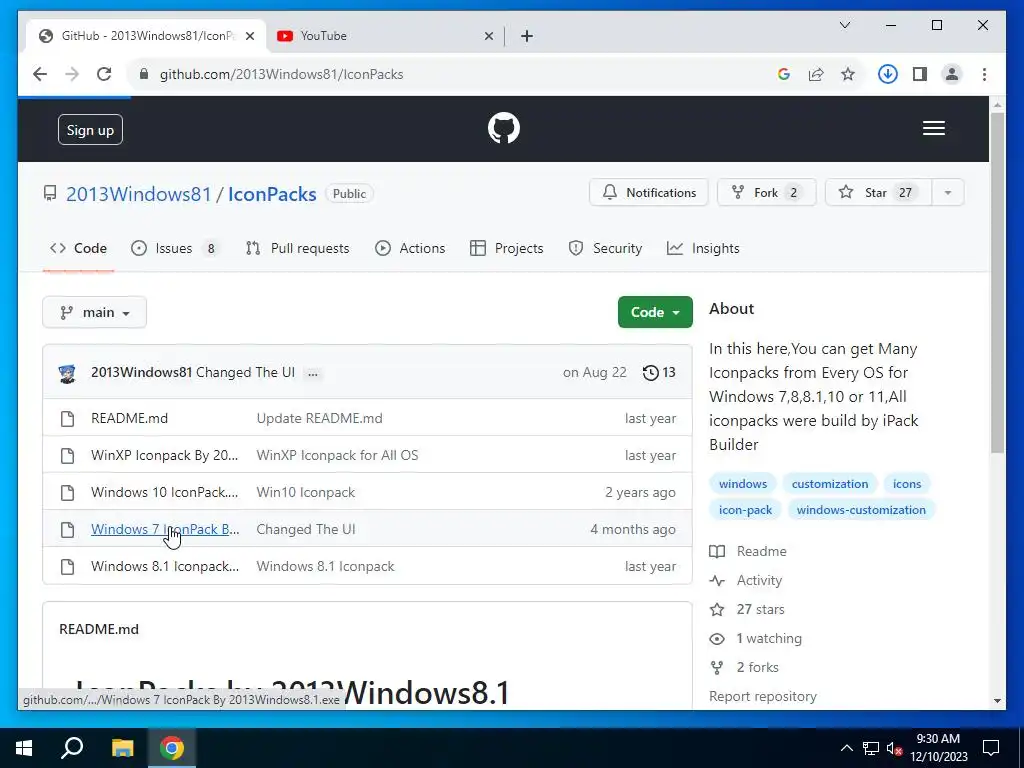Viewport: 1024px width, 768px height.
Task: Open the Readme link in About
Action: 748,552
